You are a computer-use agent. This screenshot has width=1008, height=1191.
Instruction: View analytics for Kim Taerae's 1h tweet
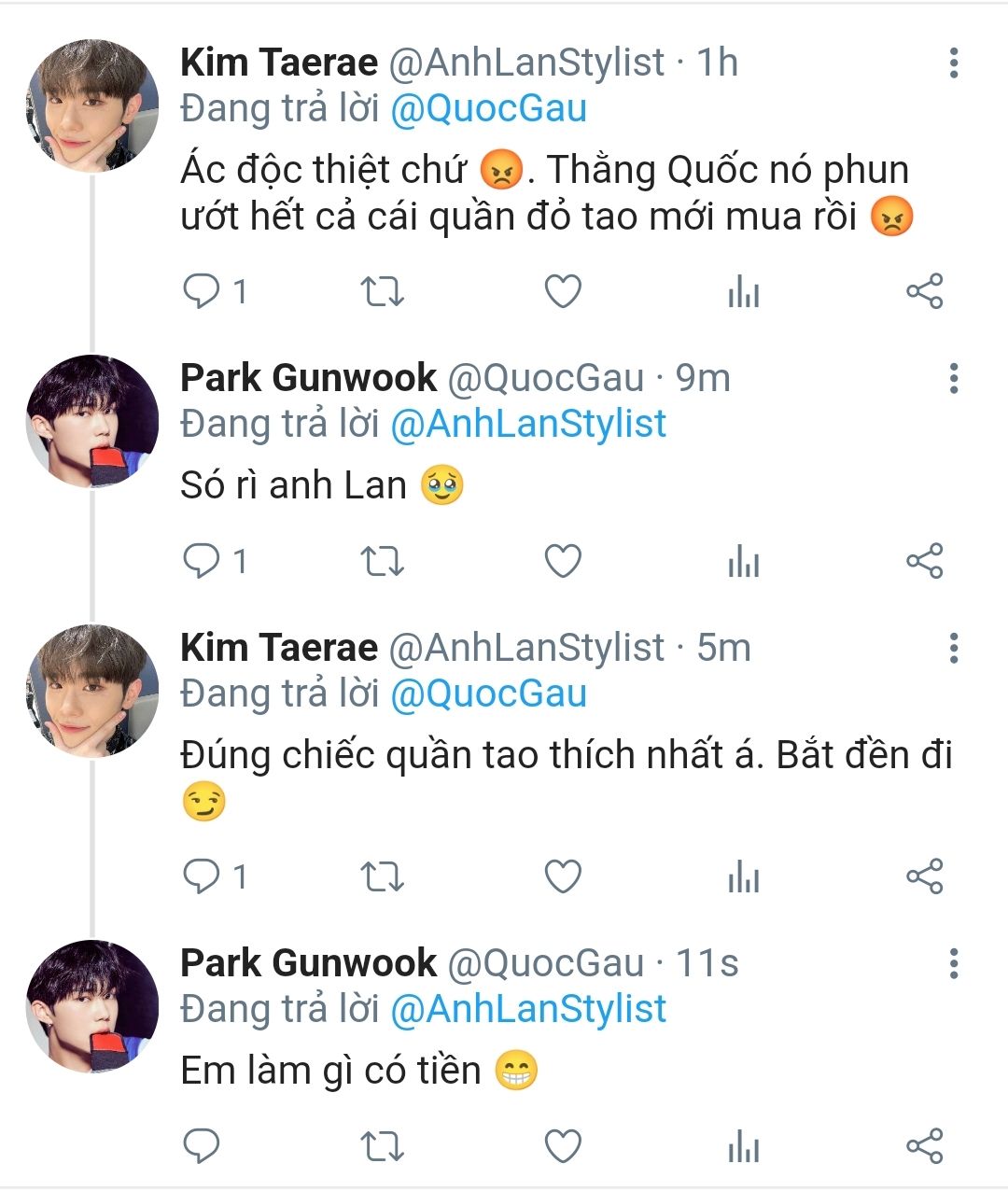[x=744, y=292]
